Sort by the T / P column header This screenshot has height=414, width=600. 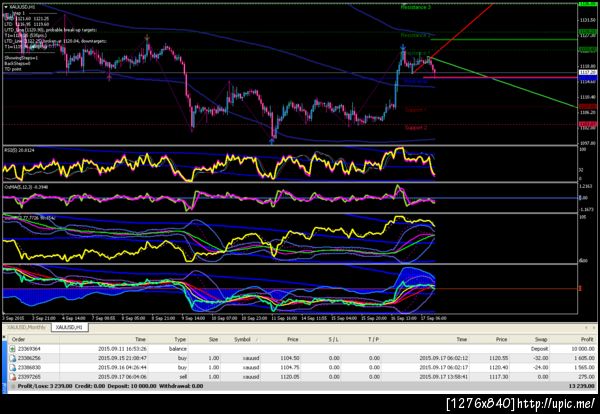[x=373, y=339]
